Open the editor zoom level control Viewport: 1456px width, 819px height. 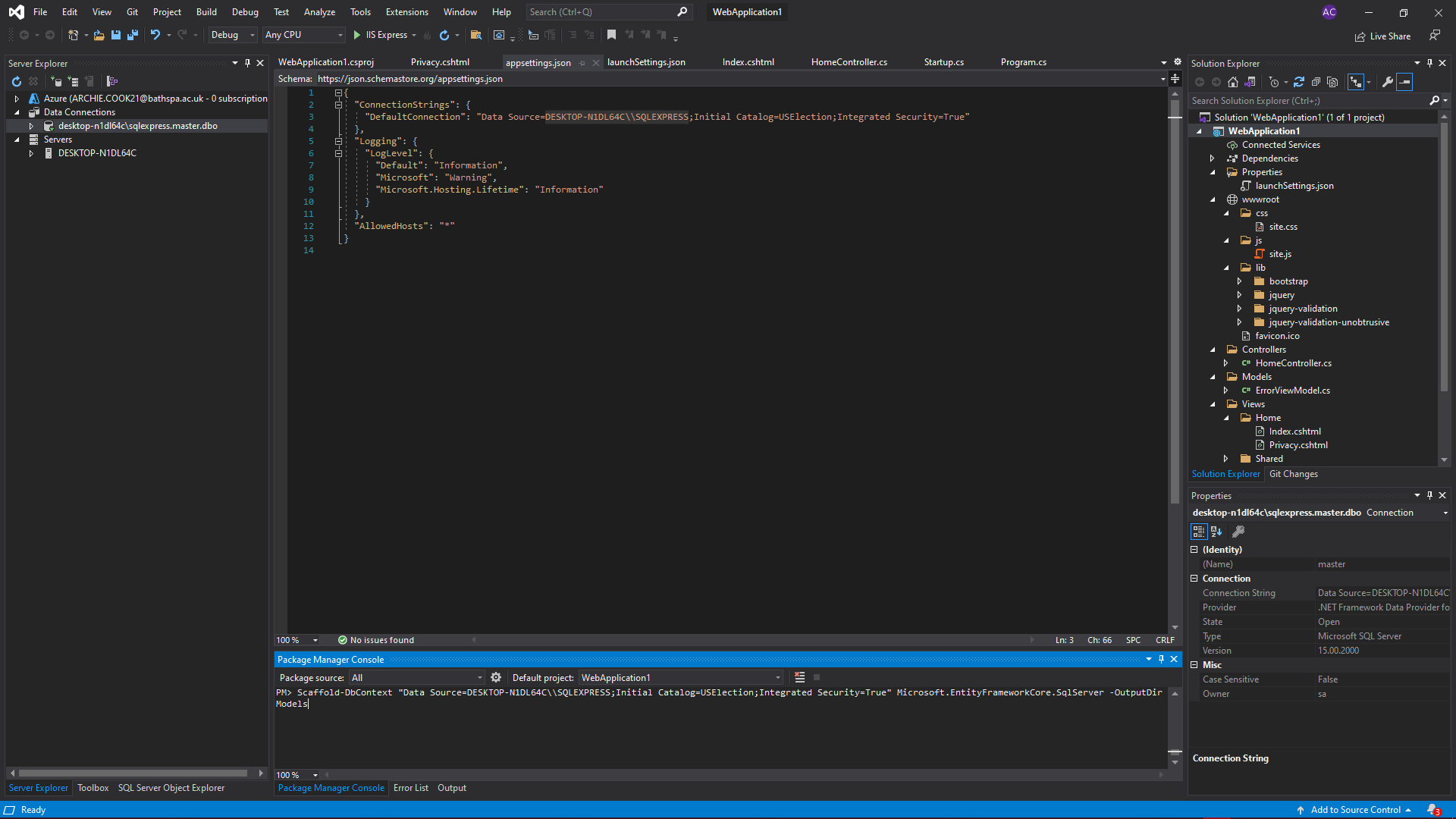point(296,639)
